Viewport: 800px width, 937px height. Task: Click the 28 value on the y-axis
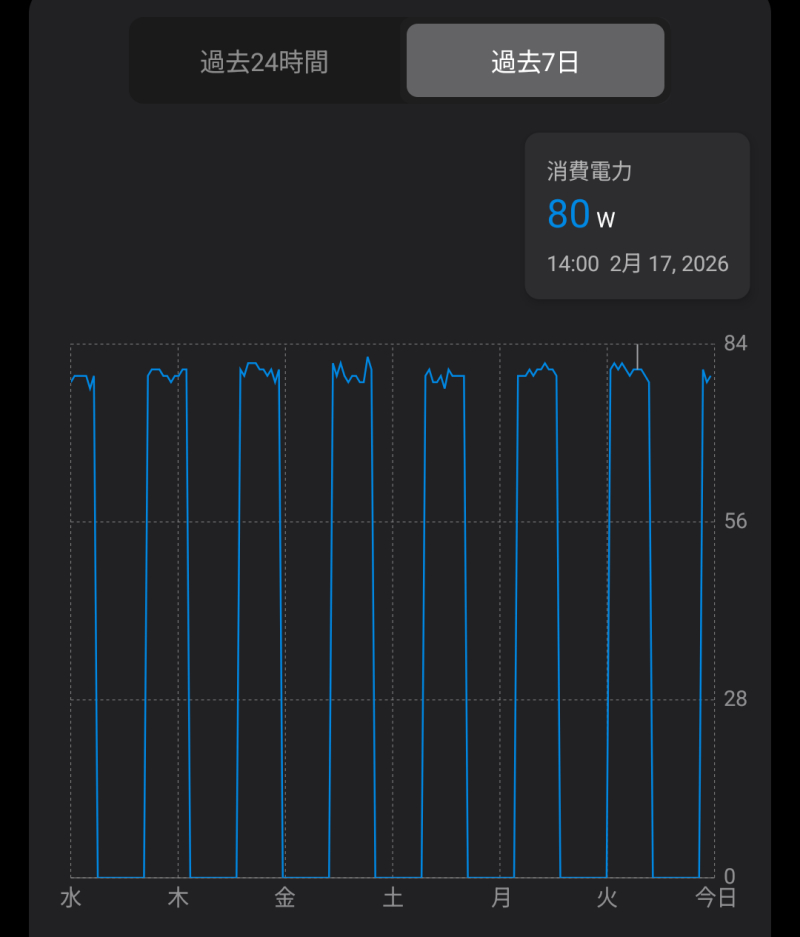[736, 699]
